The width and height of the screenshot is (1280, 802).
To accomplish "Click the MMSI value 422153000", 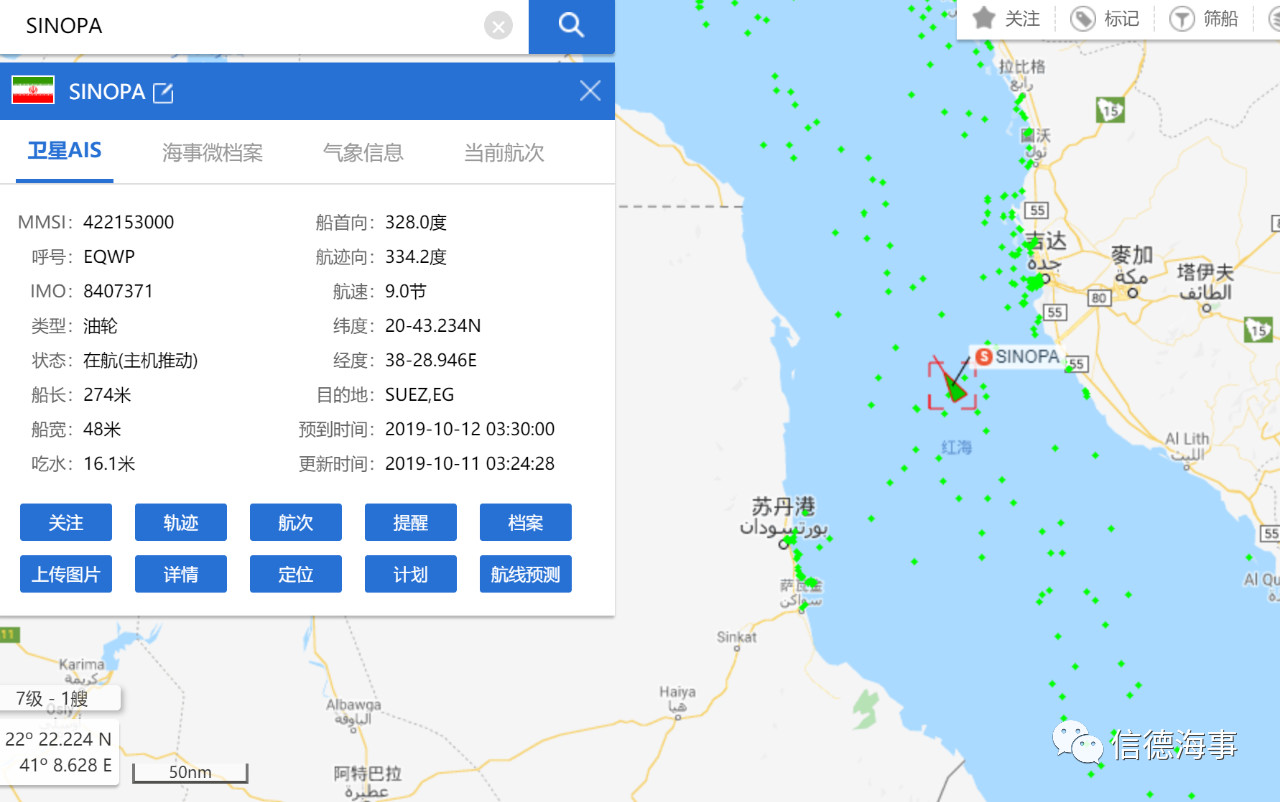I will point(129,222).
